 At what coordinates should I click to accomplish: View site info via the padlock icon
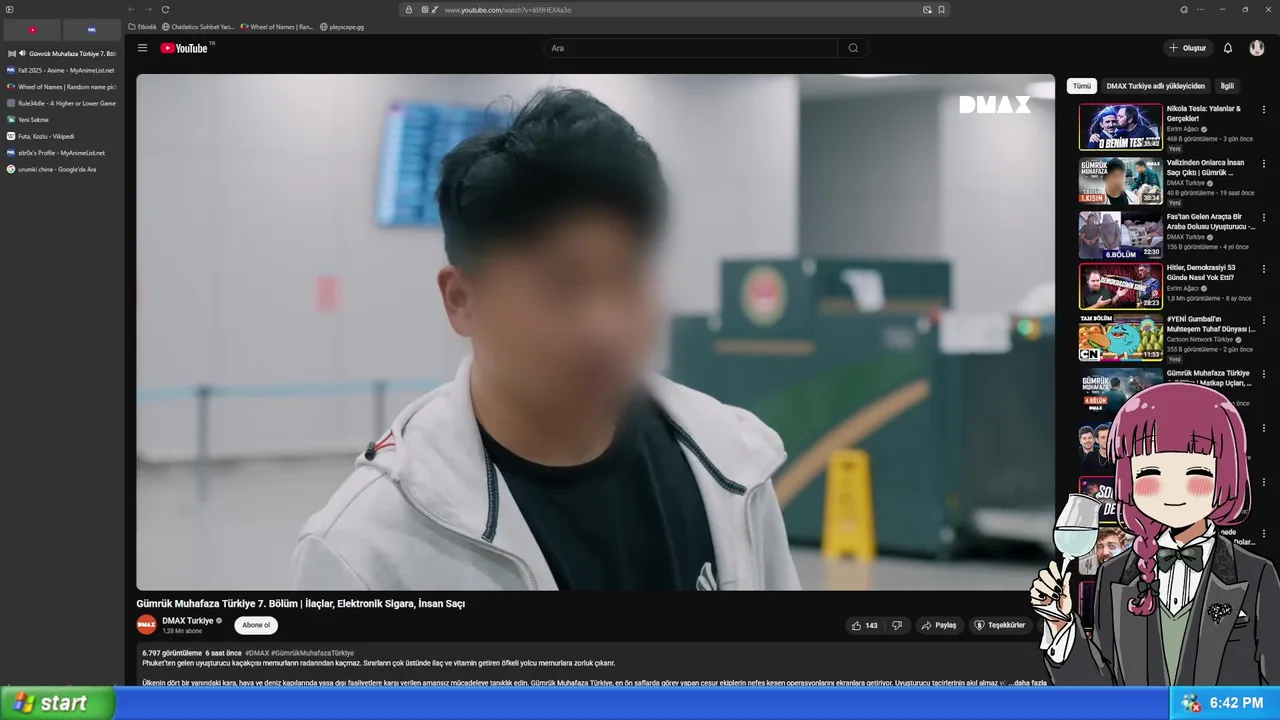tap(408, 10)
